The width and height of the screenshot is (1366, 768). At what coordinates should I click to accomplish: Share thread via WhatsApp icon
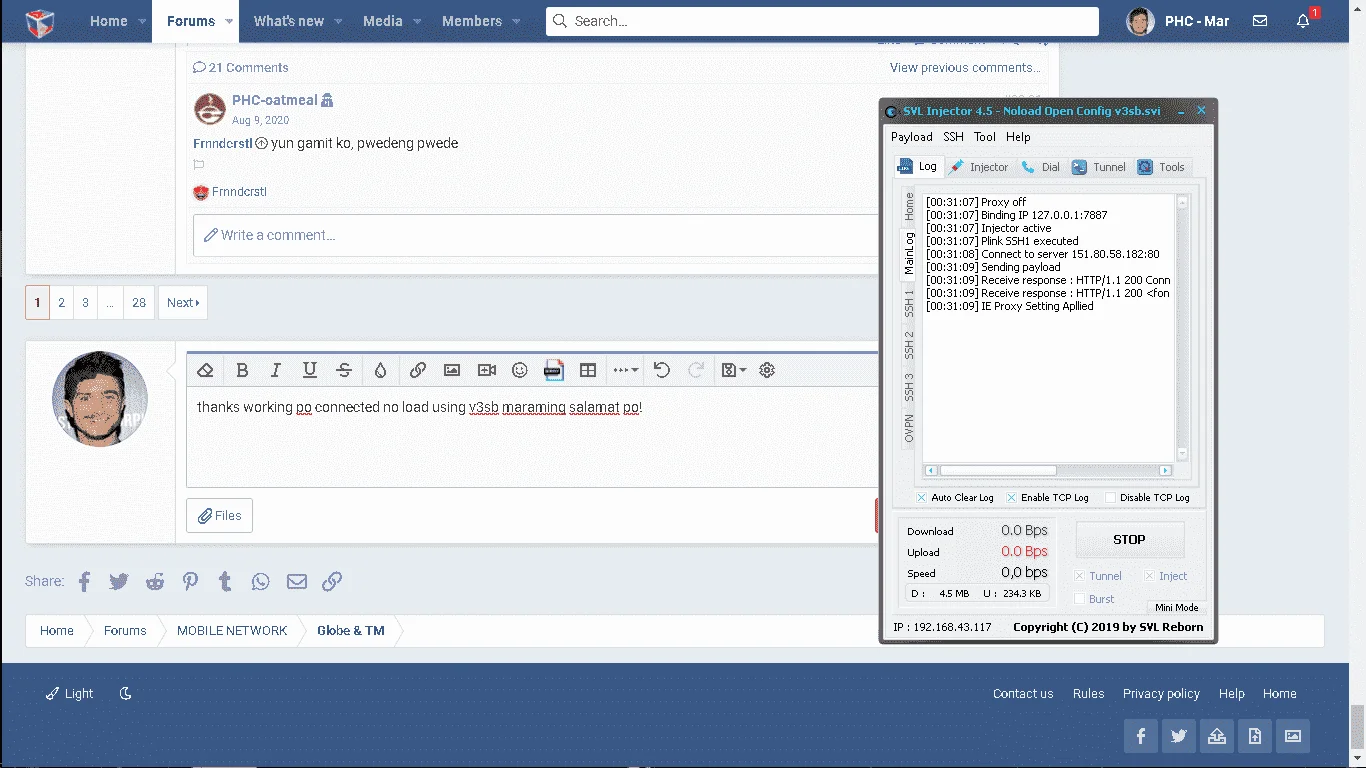[x=261, y=581]
